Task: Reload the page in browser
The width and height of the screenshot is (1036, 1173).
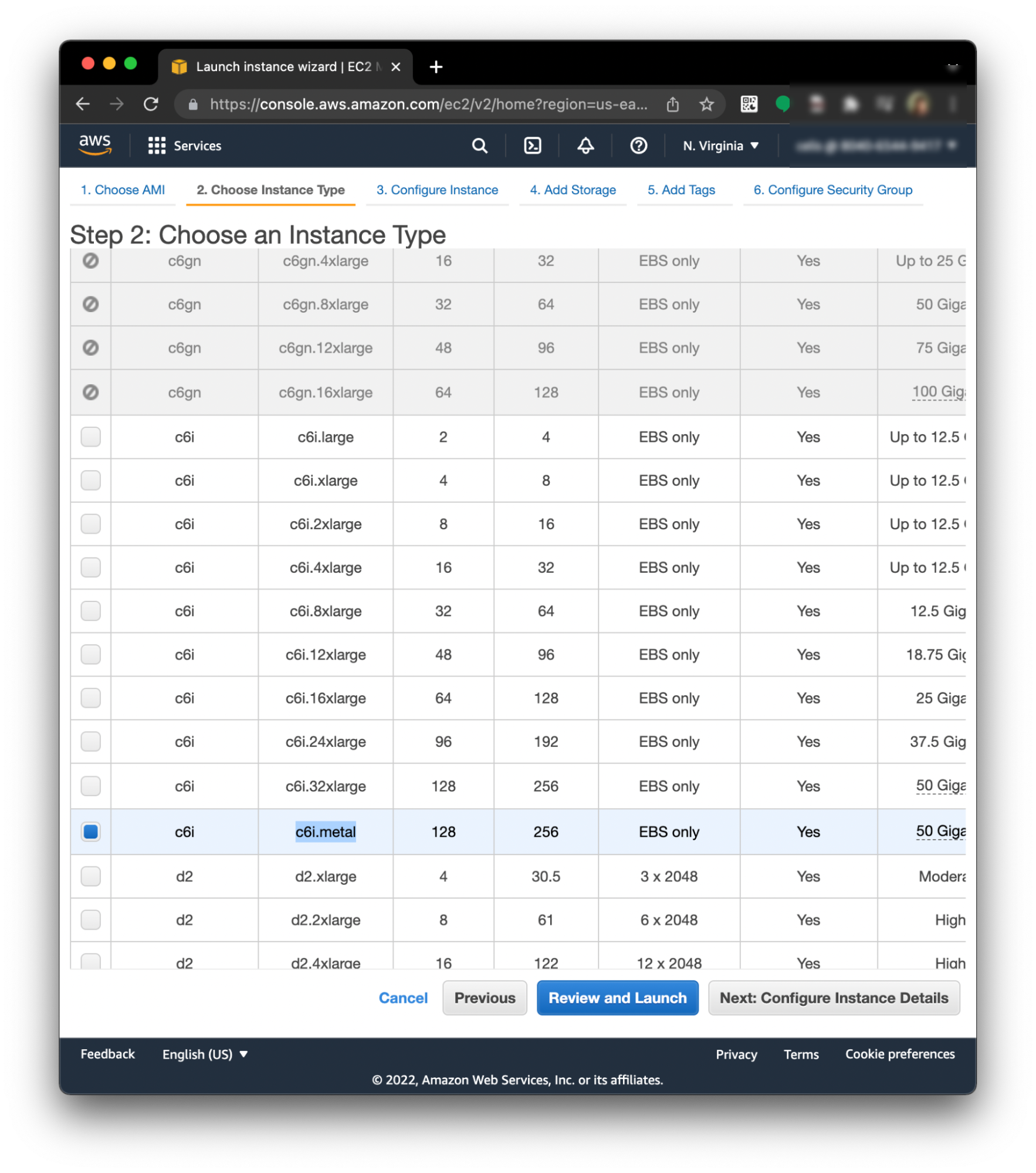Action: [151, 104]
